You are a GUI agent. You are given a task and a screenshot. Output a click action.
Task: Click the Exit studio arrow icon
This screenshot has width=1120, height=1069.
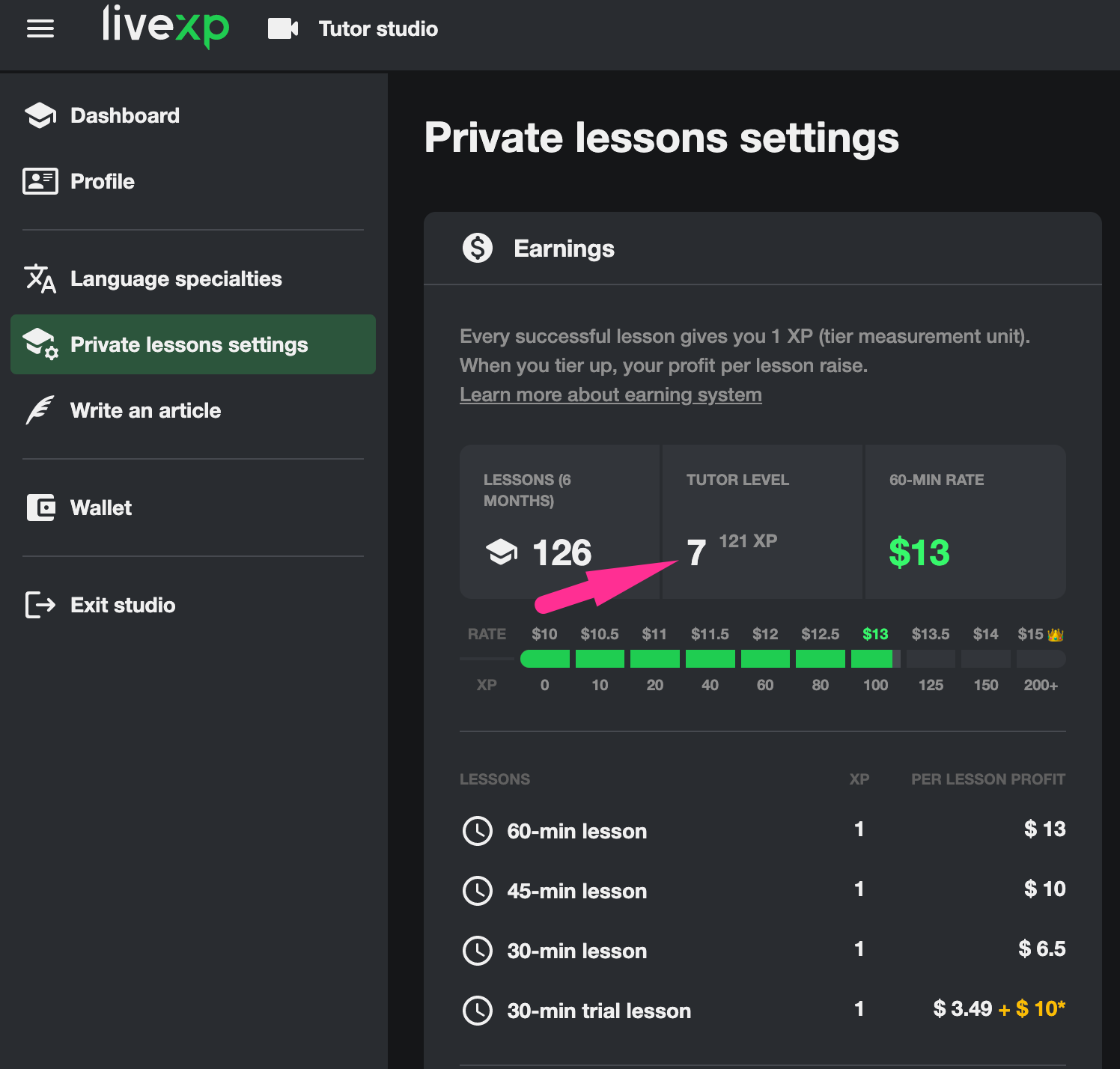tap(40, 605)
